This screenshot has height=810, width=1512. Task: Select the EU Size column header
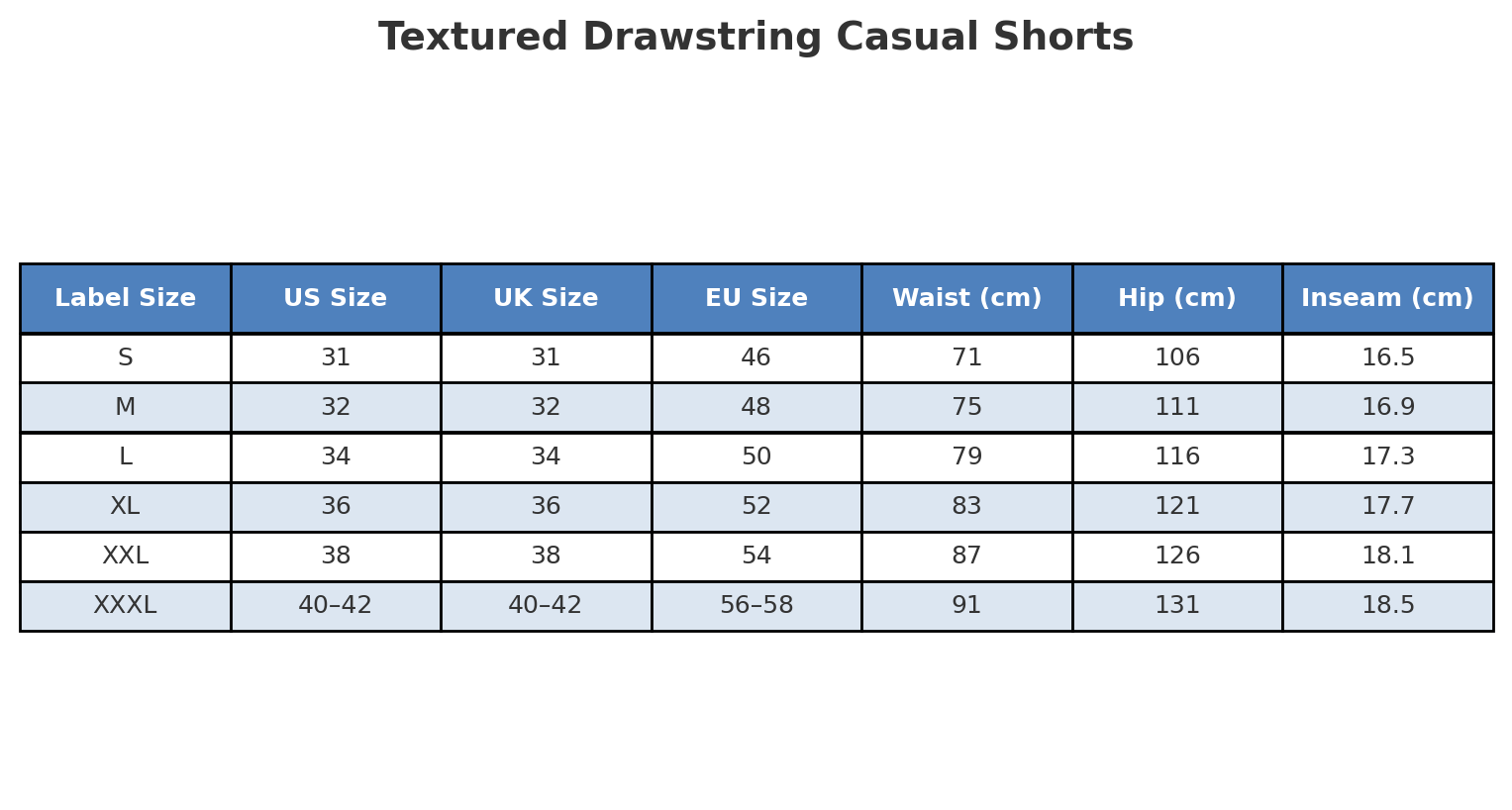[756, 298]
